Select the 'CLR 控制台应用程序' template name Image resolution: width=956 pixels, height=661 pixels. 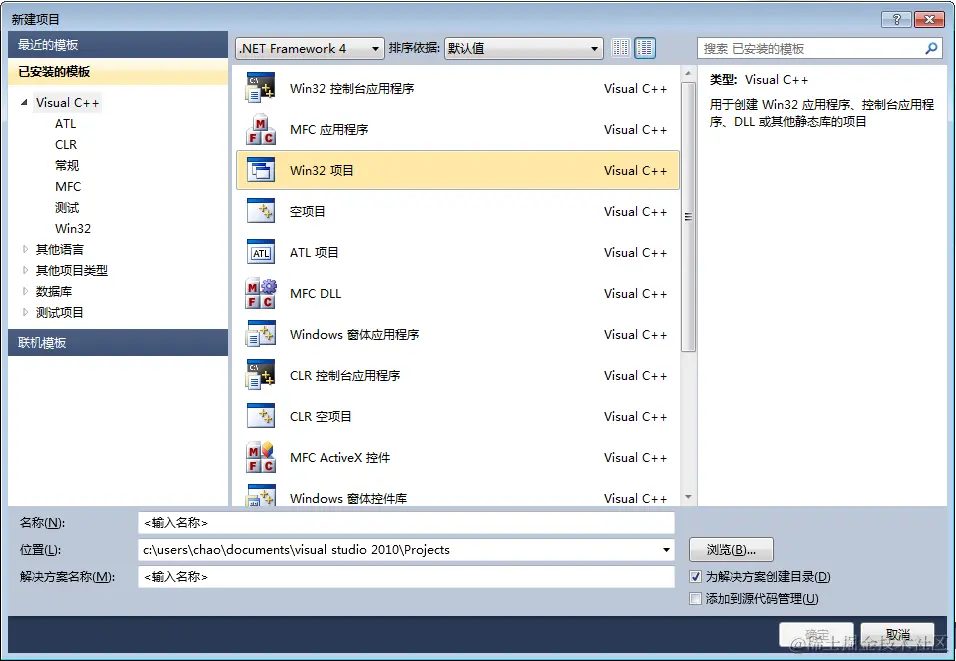click(x=344, y=375)
